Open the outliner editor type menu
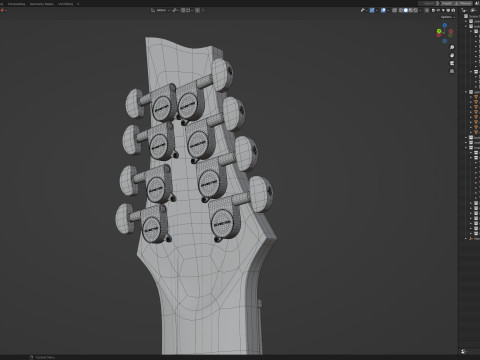480x360 pixels. click(464, 10)
